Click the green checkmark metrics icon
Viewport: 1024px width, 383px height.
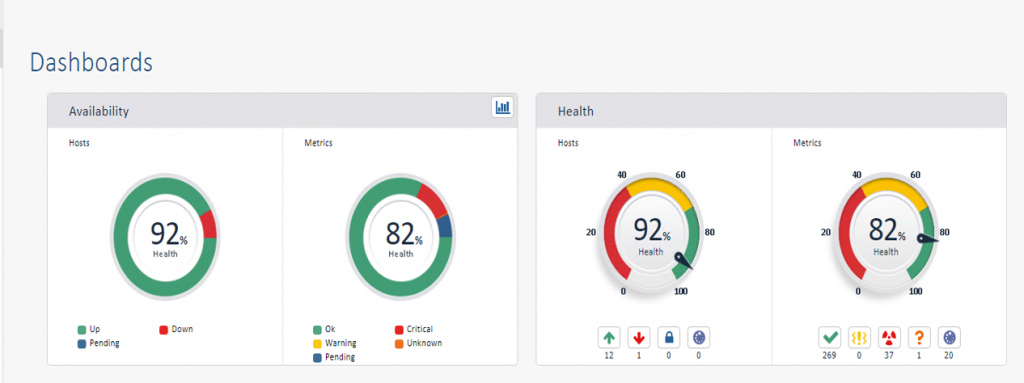pos(829,338)
